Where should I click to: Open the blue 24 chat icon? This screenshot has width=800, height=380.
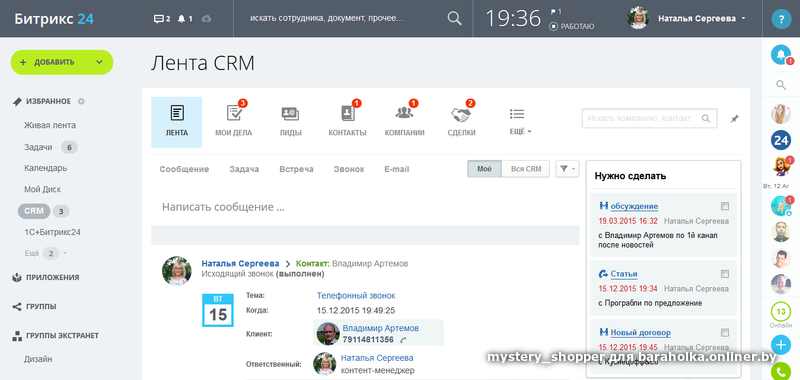(781, 140)
